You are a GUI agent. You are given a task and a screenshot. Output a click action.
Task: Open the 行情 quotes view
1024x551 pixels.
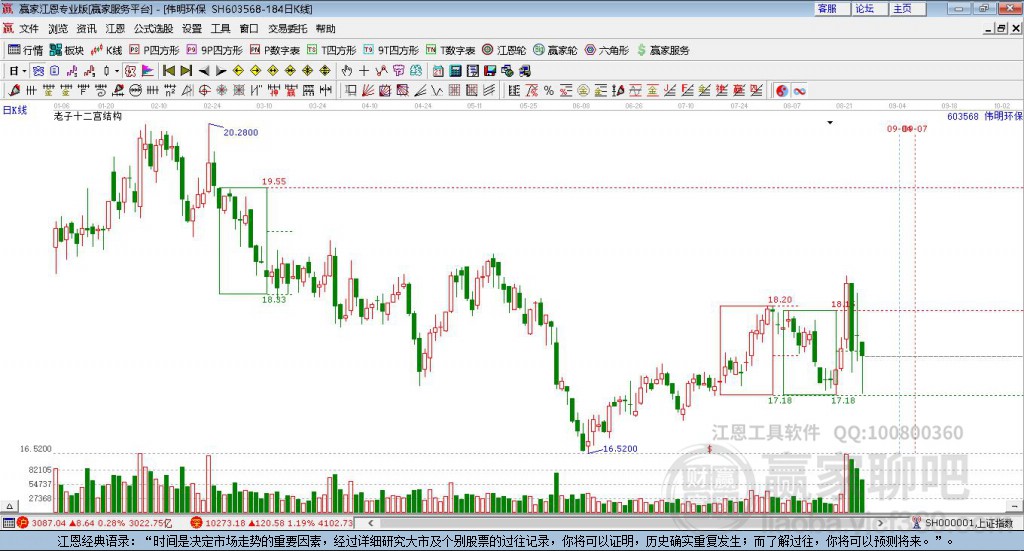[25, 50]
